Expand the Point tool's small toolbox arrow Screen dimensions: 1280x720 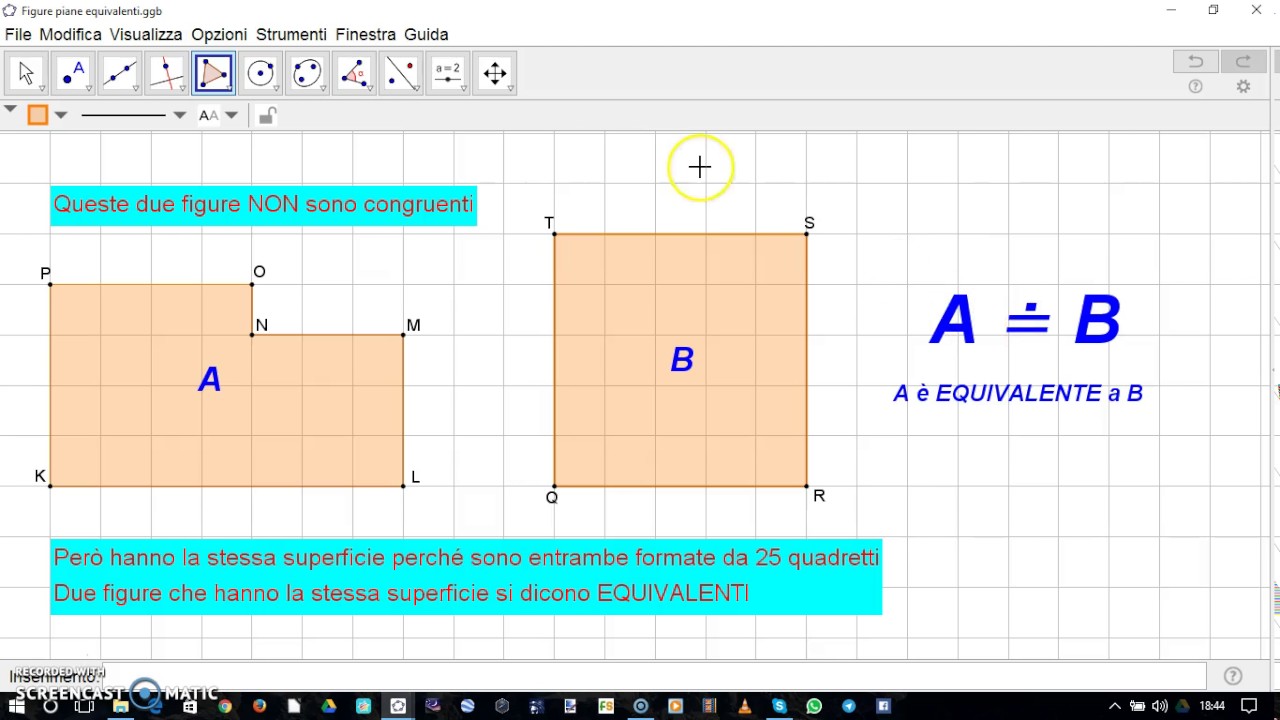pyautogui.click(x=89, y=89)
